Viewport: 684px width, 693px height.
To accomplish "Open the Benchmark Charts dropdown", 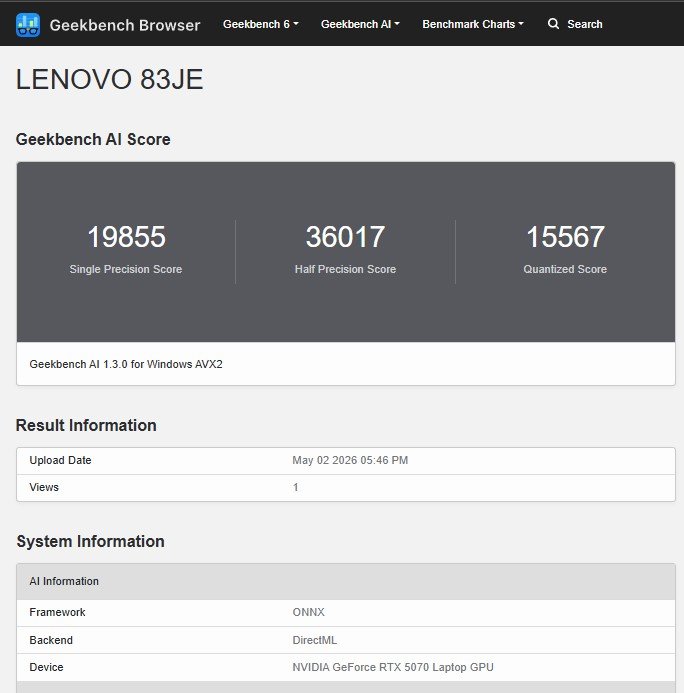I will (473, 24).
